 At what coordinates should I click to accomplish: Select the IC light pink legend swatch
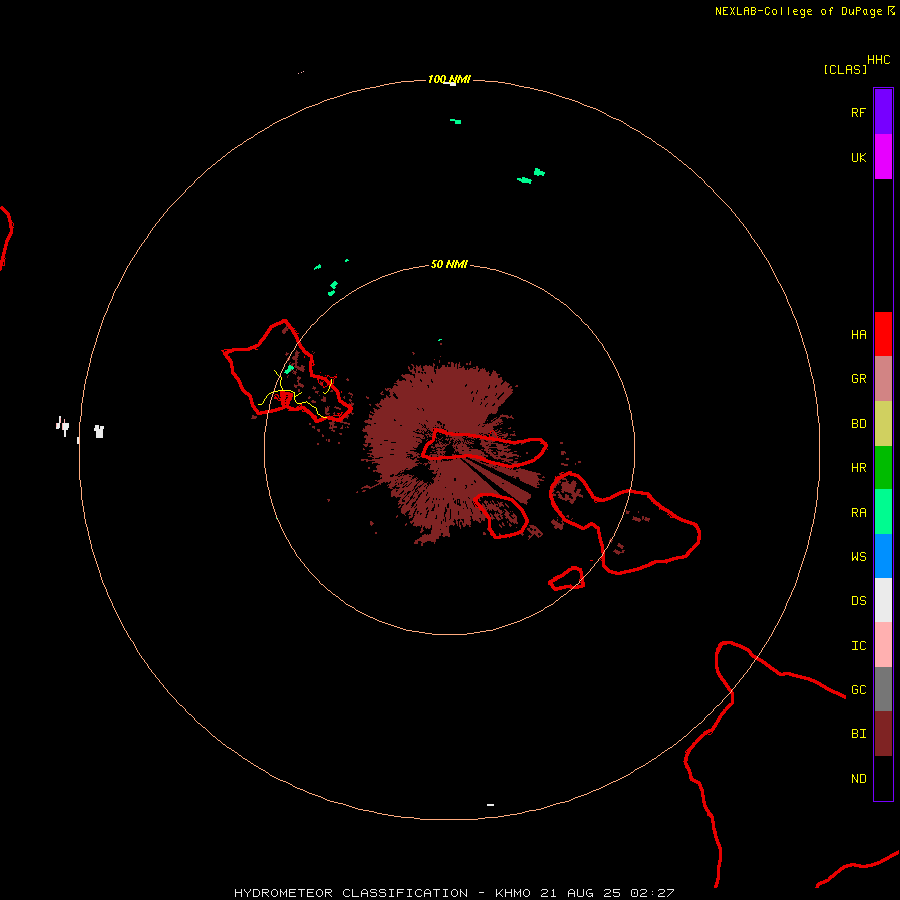[883, 645]
